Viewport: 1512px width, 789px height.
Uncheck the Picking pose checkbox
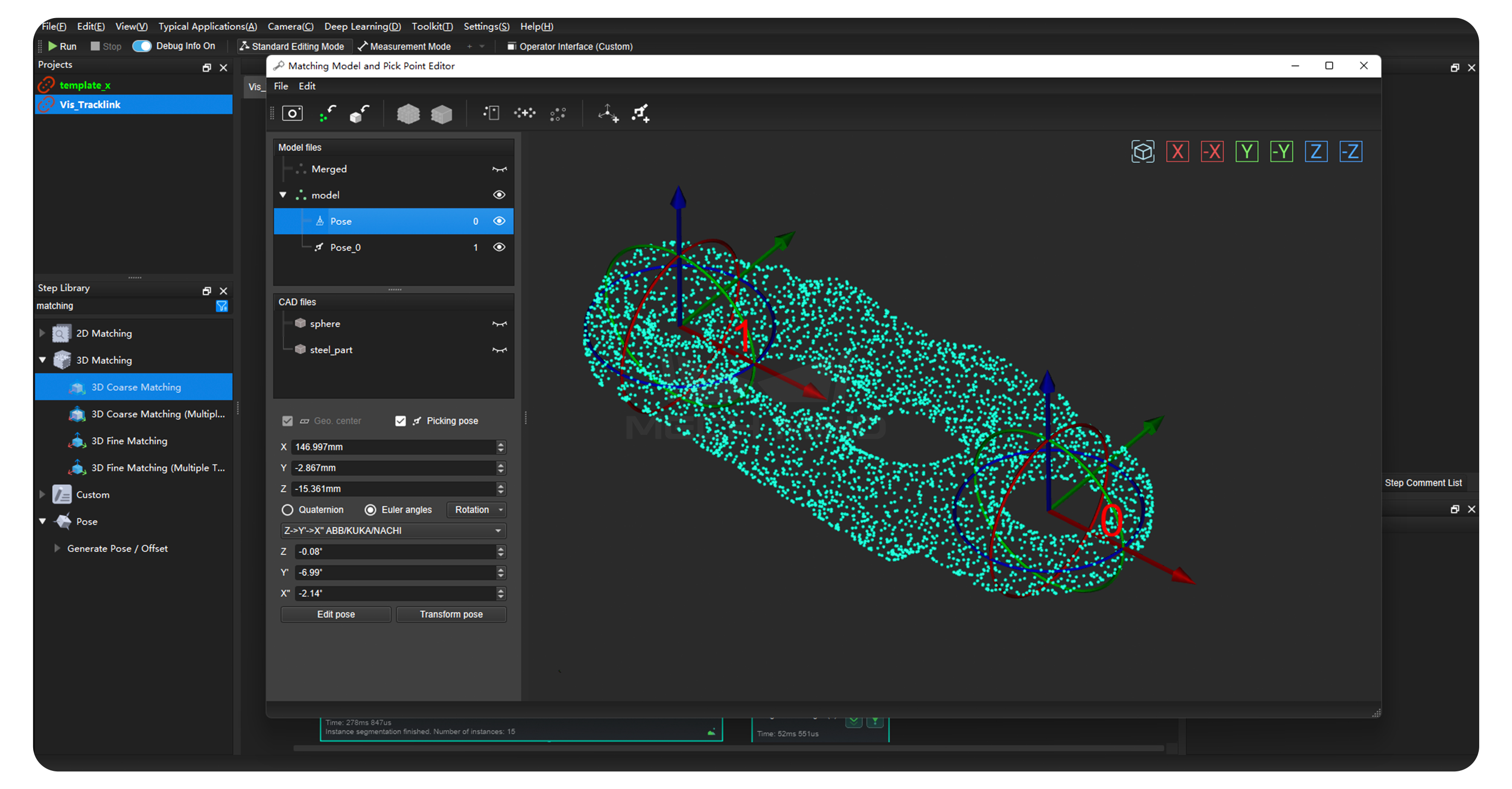(400, 421)
